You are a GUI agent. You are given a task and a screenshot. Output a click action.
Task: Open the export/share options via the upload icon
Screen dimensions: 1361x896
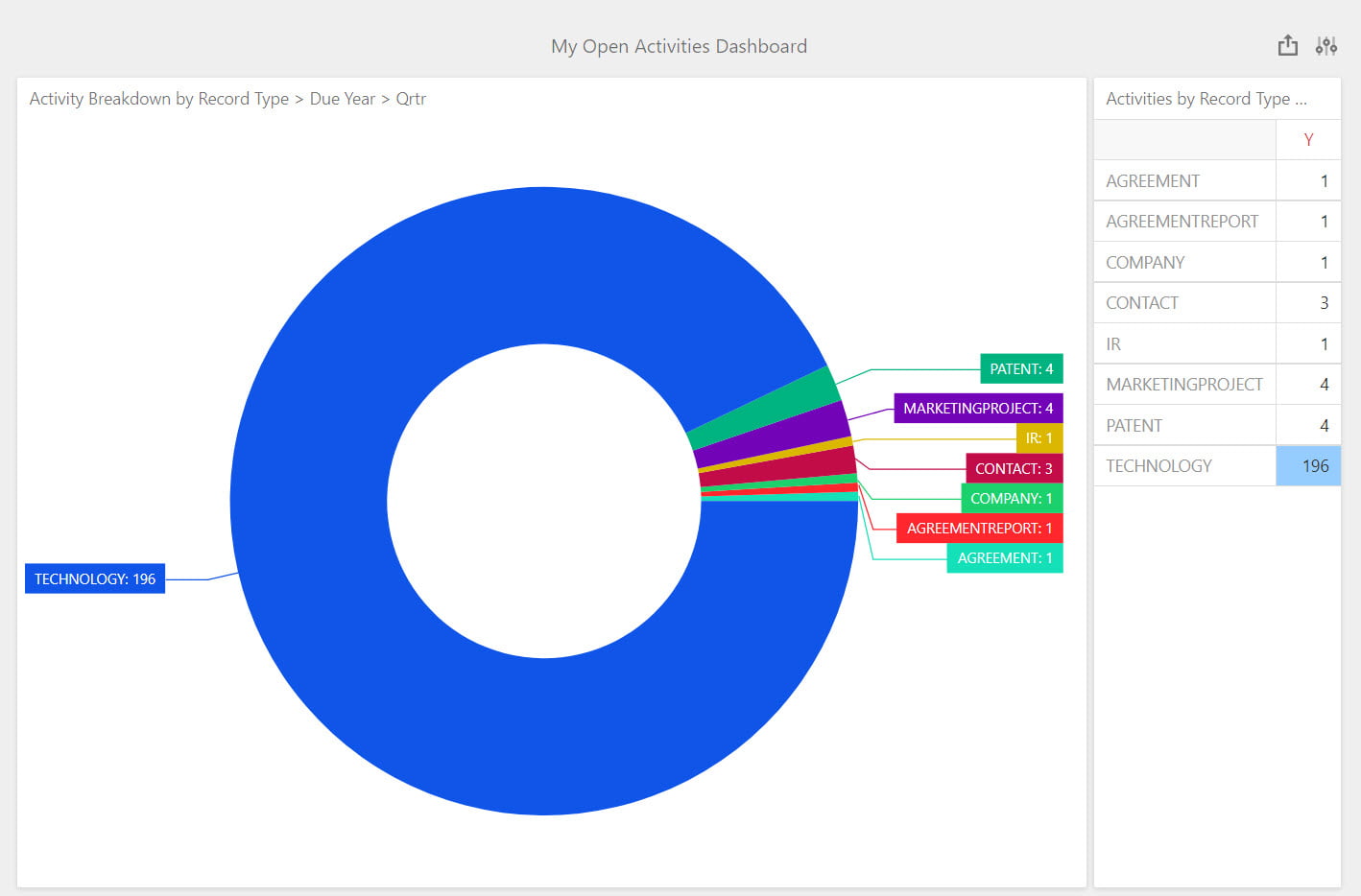pyautogui.click(x=1287, y=45)
